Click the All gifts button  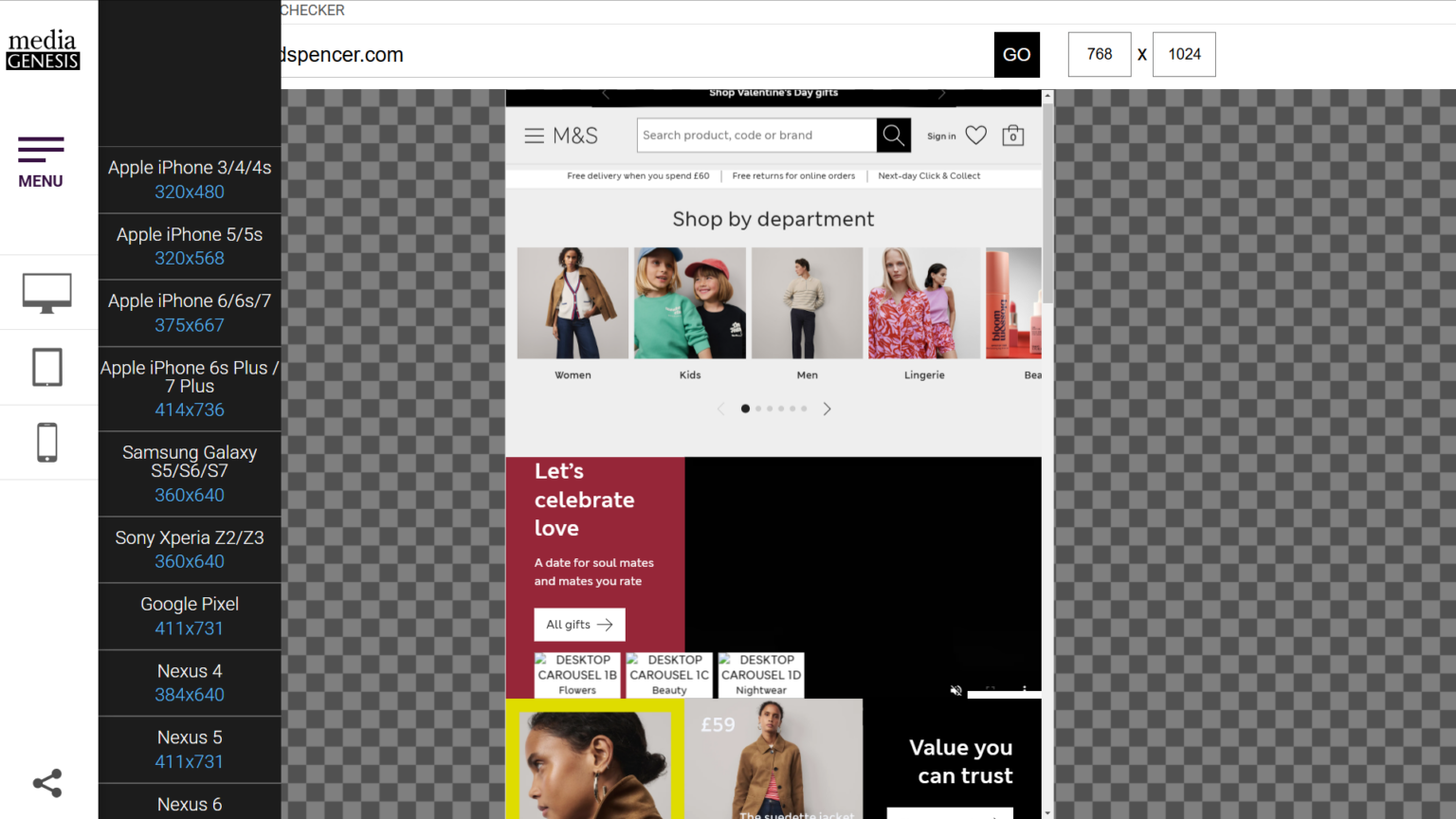point(579,625)
